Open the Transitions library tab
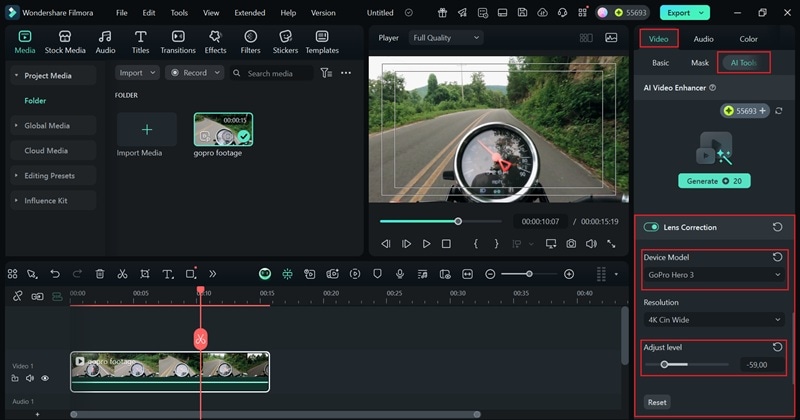Image resolution: width=800 pixels, height=420 pixels. click(x=178, y=42)
